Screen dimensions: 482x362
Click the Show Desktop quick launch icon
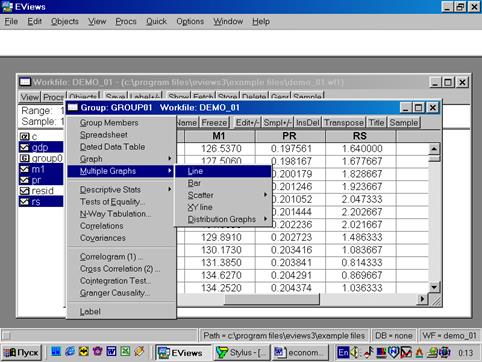click(56, 351)
